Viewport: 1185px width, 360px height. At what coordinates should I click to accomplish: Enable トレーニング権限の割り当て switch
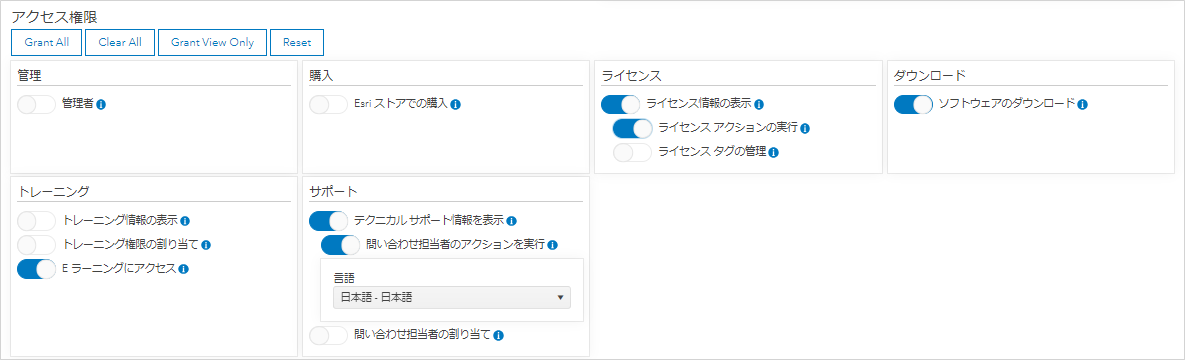(x=36, y=245)
